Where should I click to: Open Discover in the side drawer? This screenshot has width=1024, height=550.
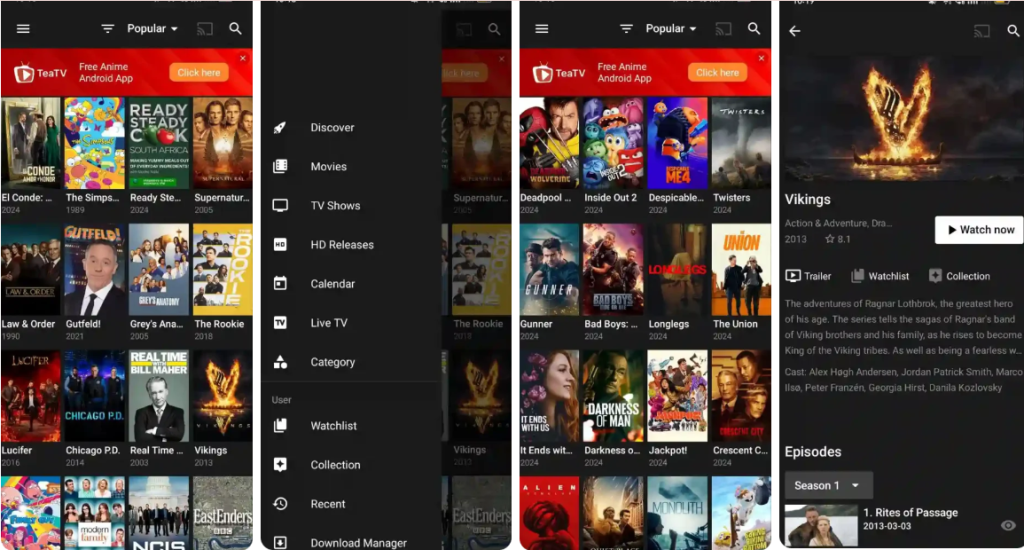[332, 128]
